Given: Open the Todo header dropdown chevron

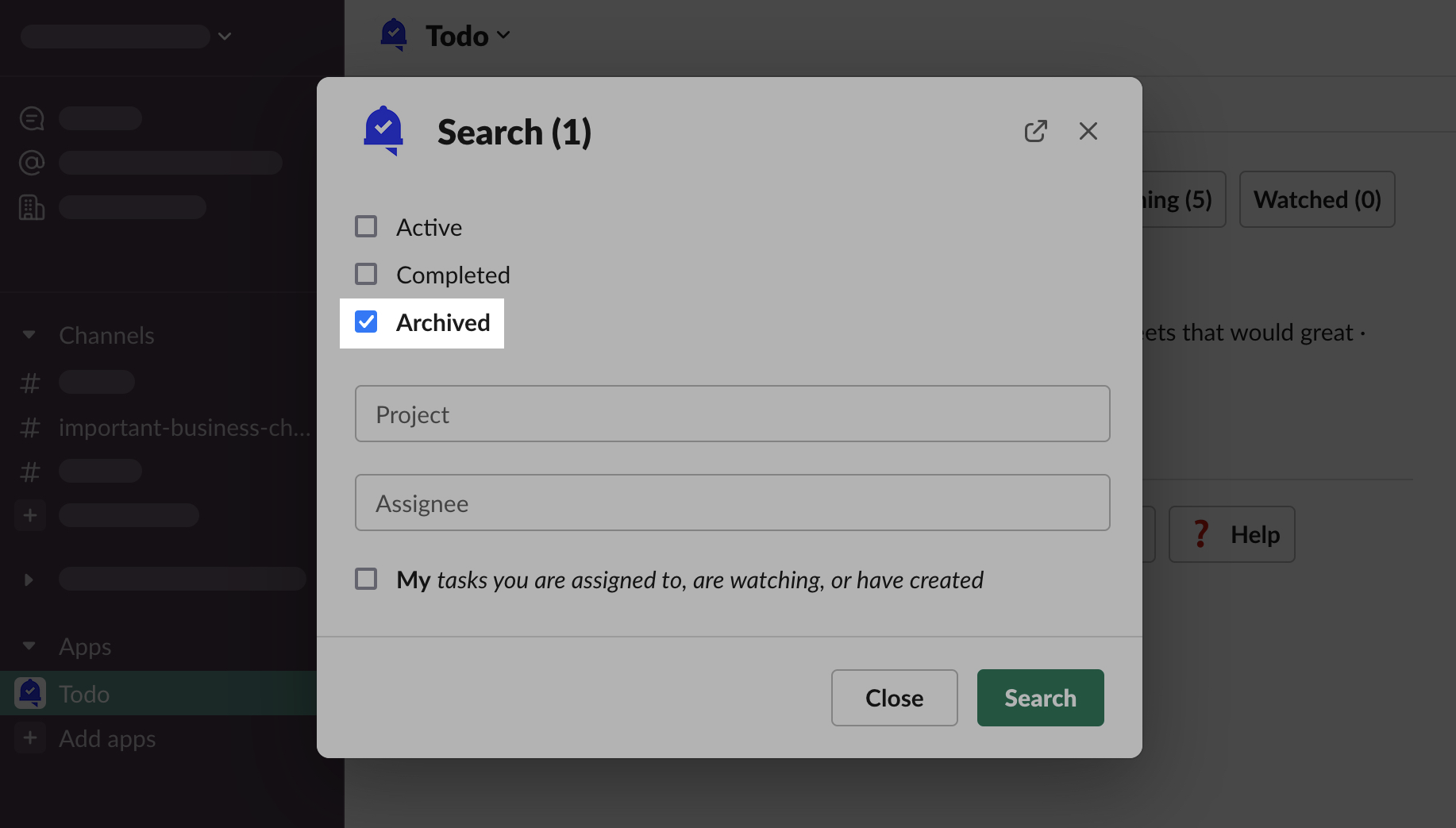Looking at the screenshot, I should [503, 36].
